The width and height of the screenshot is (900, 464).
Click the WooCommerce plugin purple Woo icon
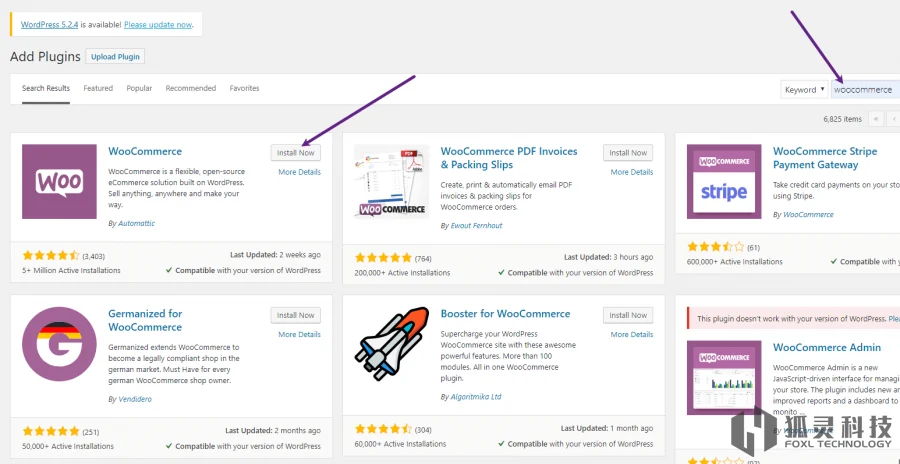pos(59,181)
